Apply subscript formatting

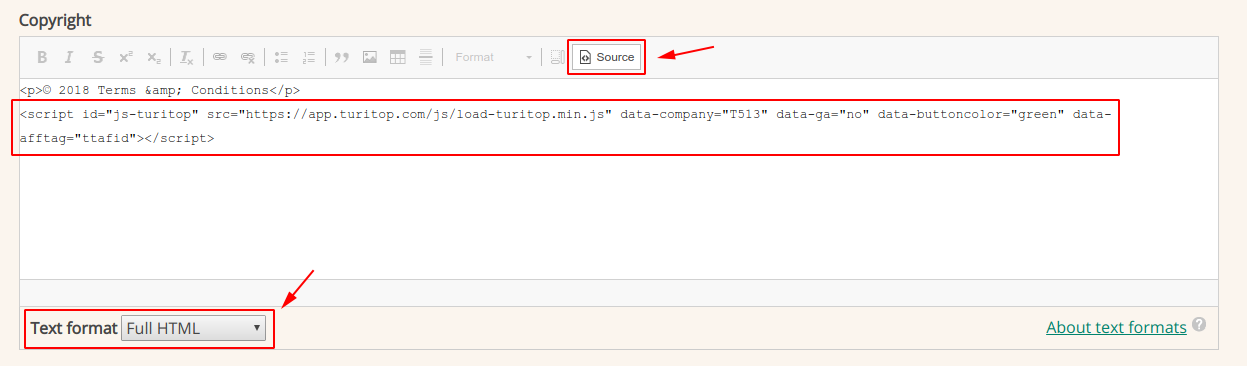(154, 57)
